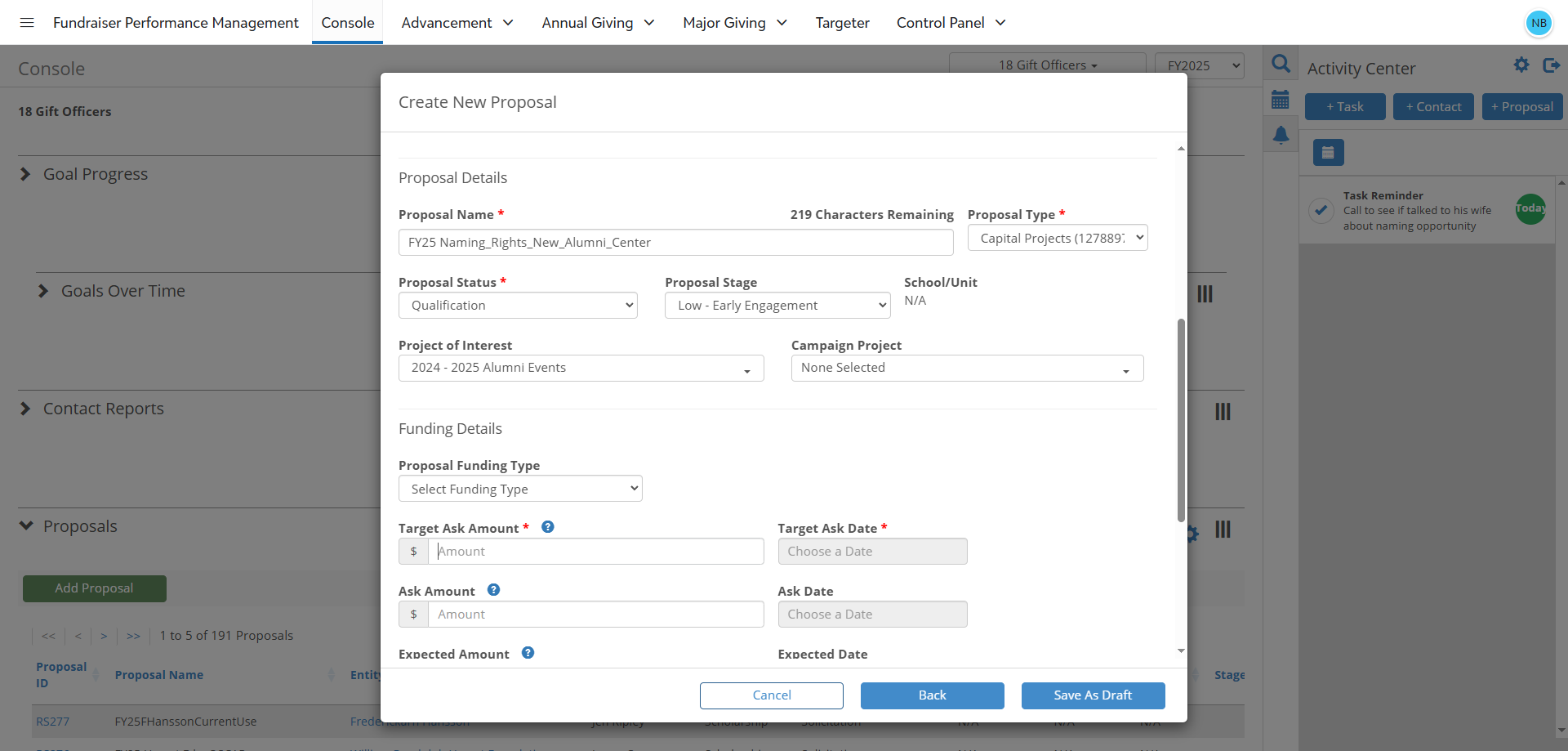Expand the Goal Progress section
The image size is (1568, 751).
coord(25,174)
